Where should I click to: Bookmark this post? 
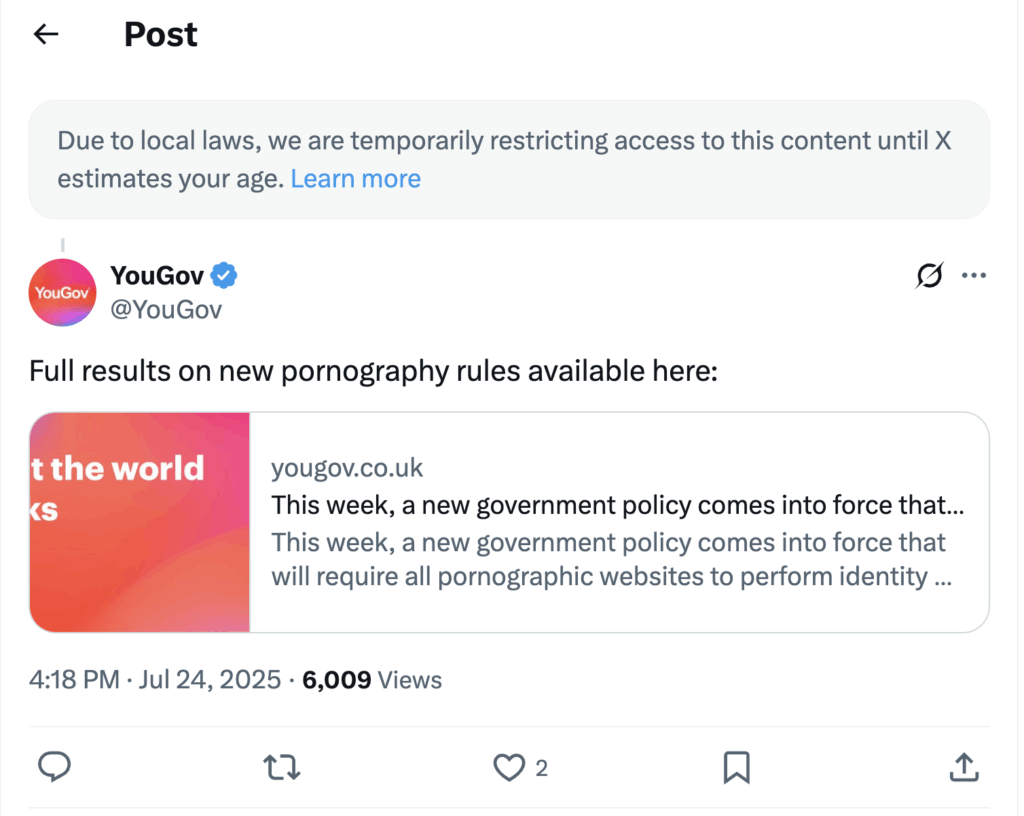click(x=736, y=767)
